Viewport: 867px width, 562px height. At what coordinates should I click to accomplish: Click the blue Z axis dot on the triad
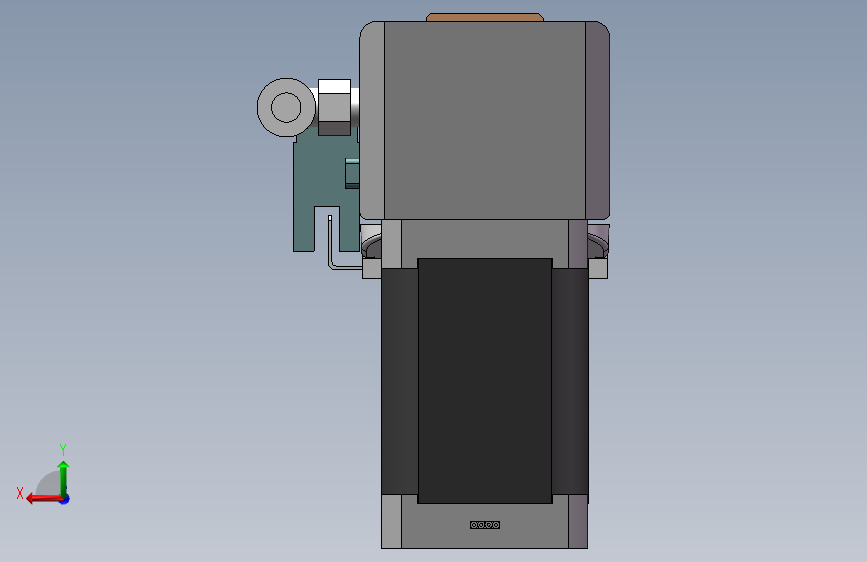point(65,499)
